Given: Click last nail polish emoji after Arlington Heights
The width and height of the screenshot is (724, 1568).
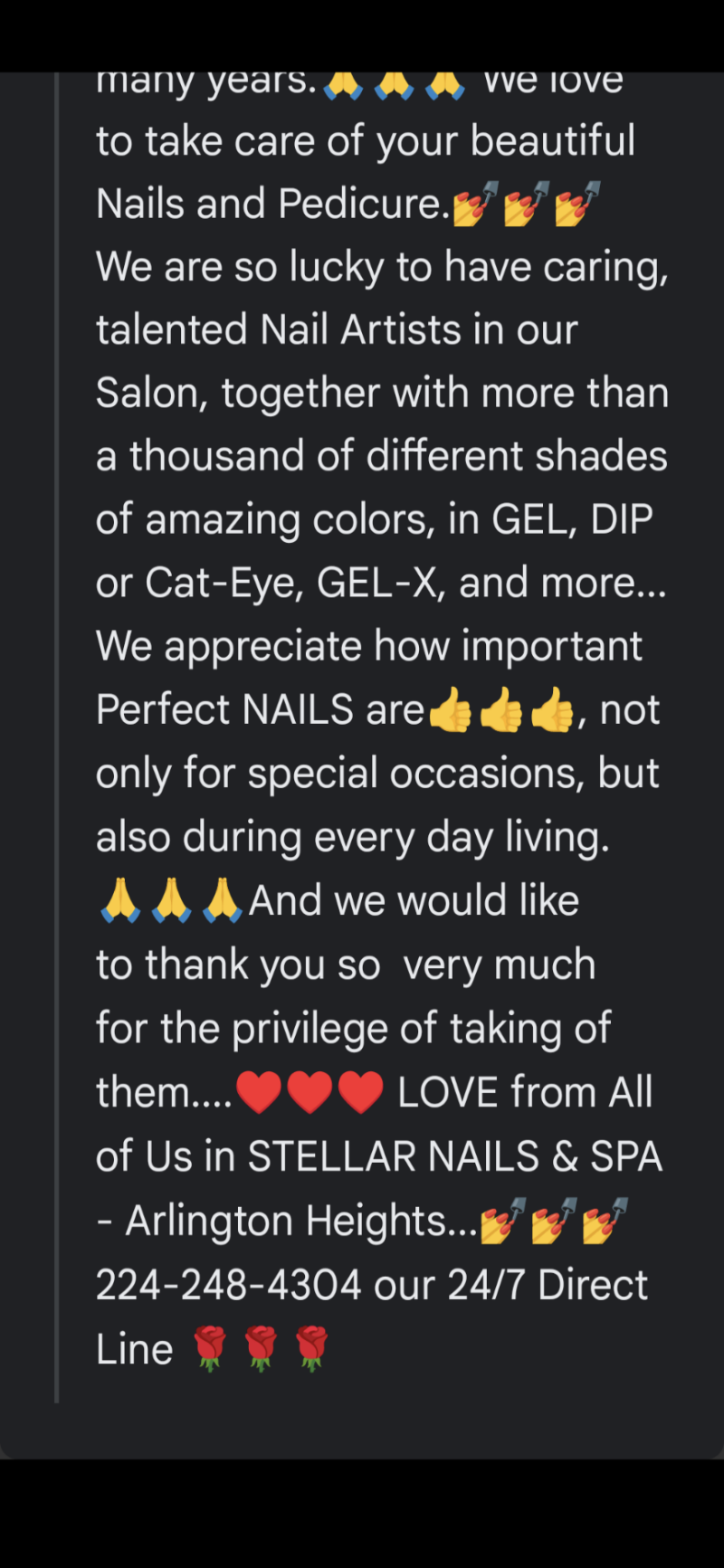Looking at the screenshot, I should (605, 1221).
